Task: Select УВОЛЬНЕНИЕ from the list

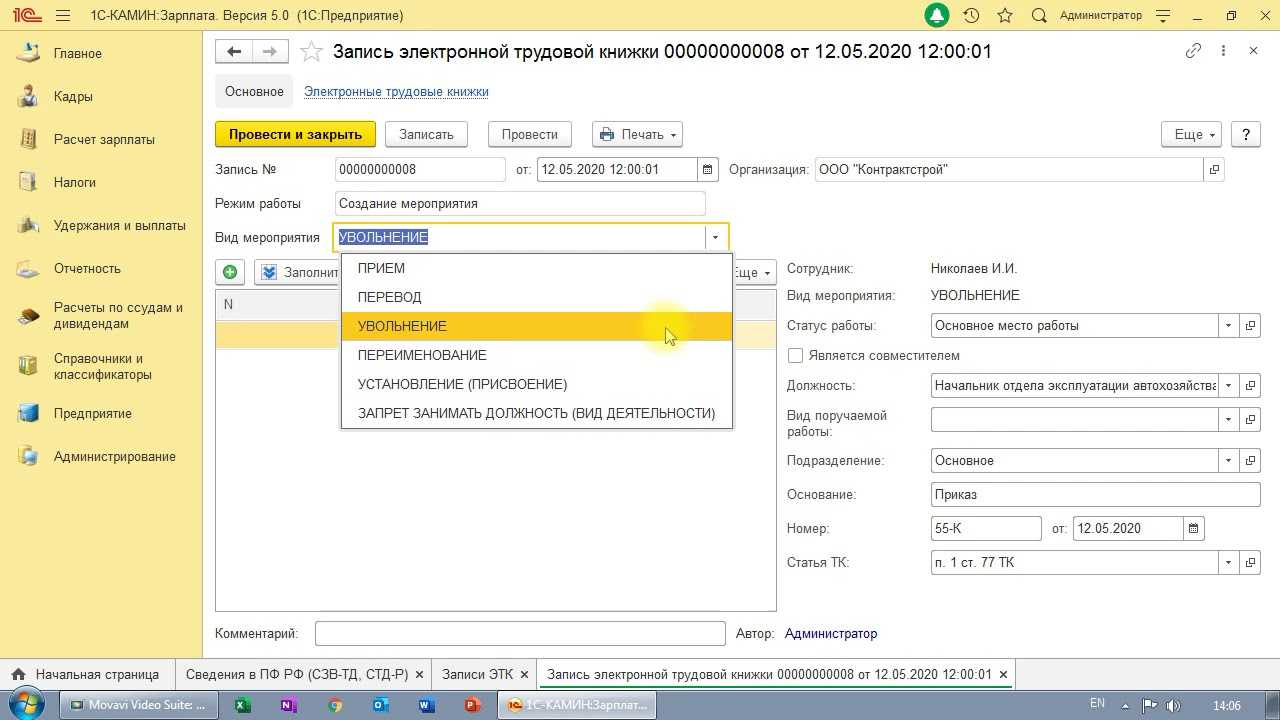Action: 537,327
